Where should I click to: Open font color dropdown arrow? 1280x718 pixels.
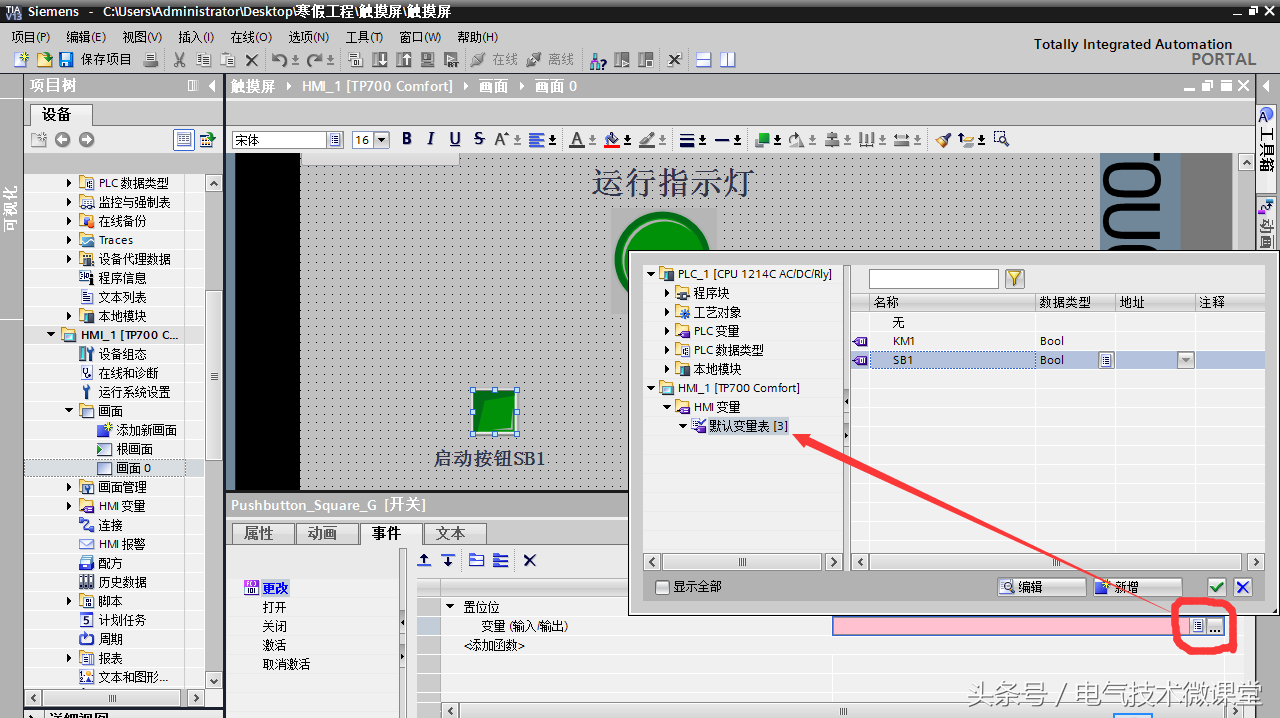pos(592,140)
